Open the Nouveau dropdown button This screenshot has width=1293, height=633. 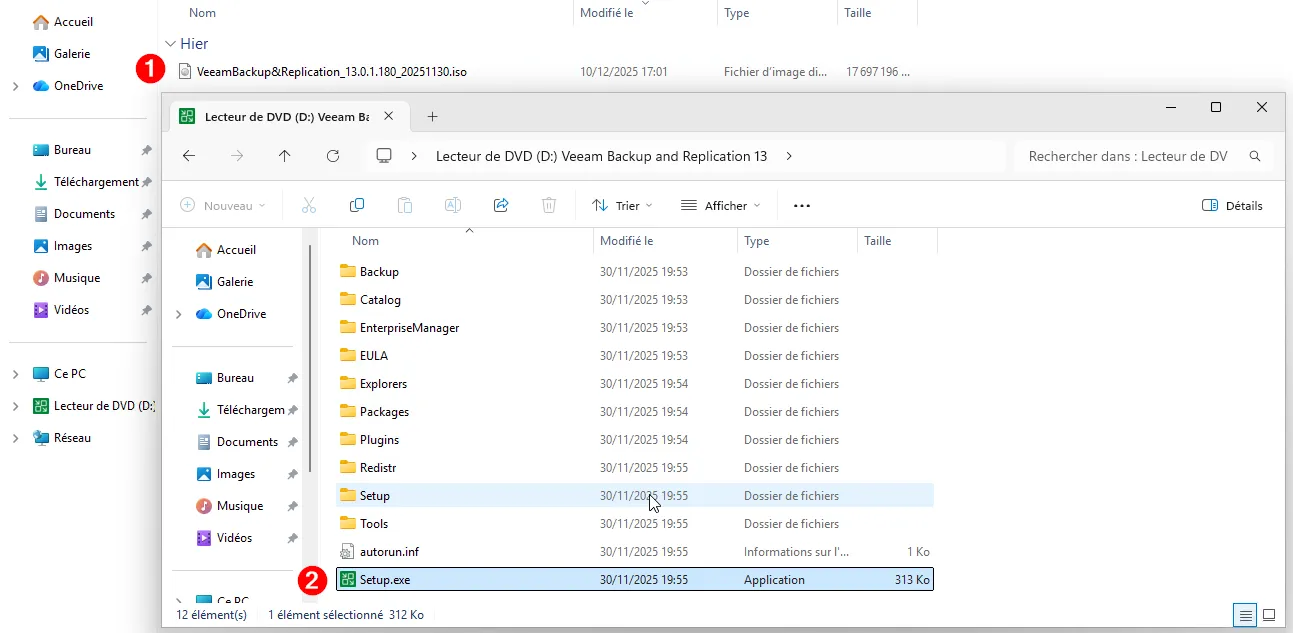pos(223,205)
